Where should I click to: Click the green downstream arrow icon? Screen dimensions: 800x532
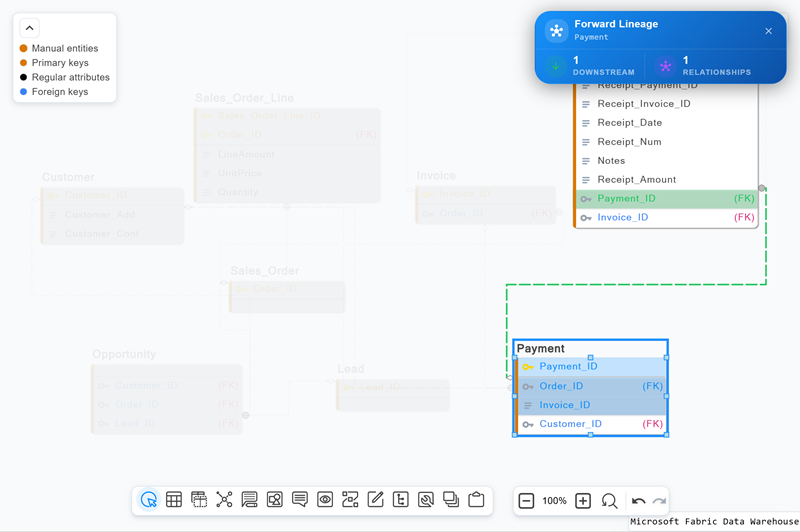(556, 66)
